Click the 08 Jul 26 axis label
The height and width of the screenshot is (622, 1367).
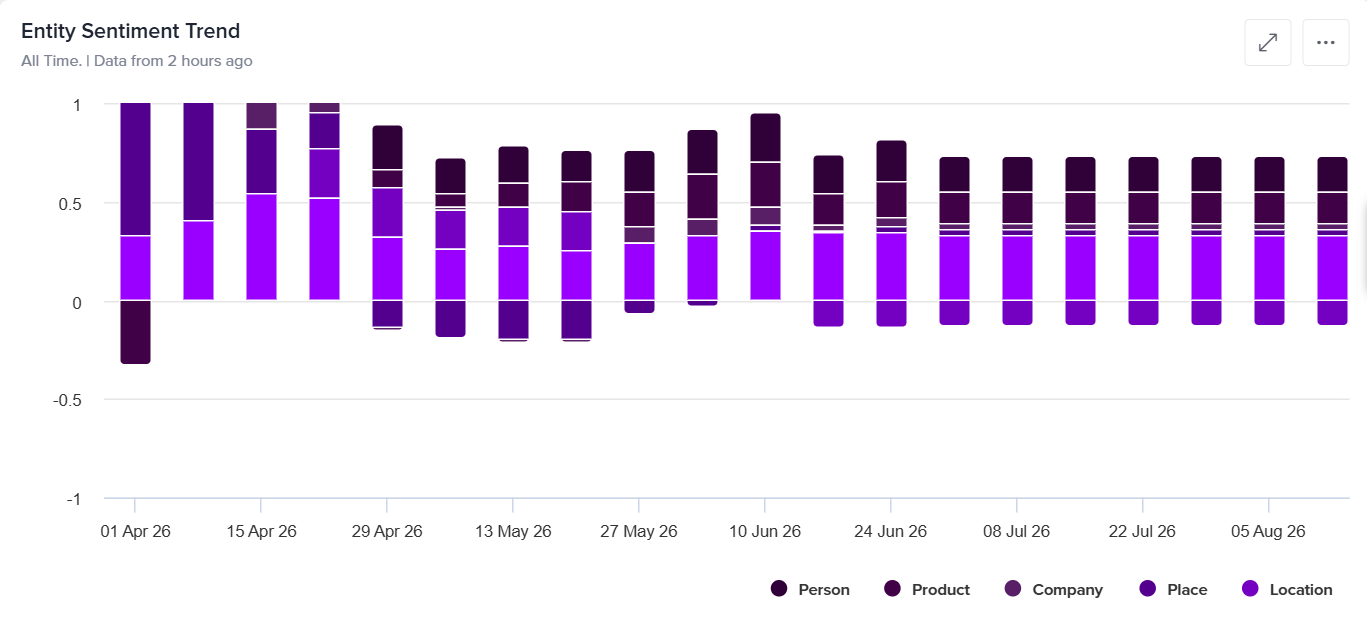[1017, 531]
